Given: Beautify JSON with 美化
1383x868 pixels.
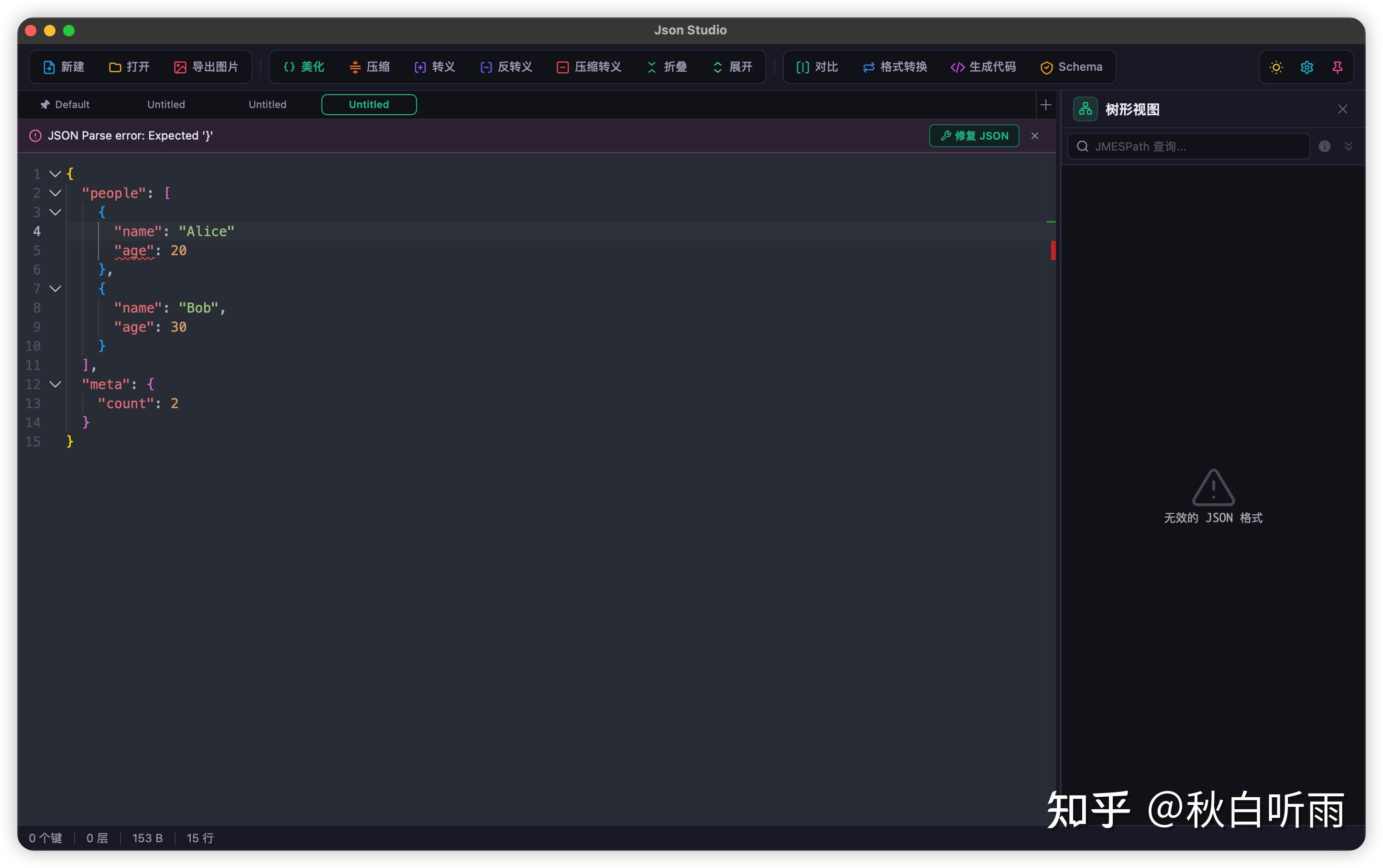Looking at the screenshot, I should [304, 67].
